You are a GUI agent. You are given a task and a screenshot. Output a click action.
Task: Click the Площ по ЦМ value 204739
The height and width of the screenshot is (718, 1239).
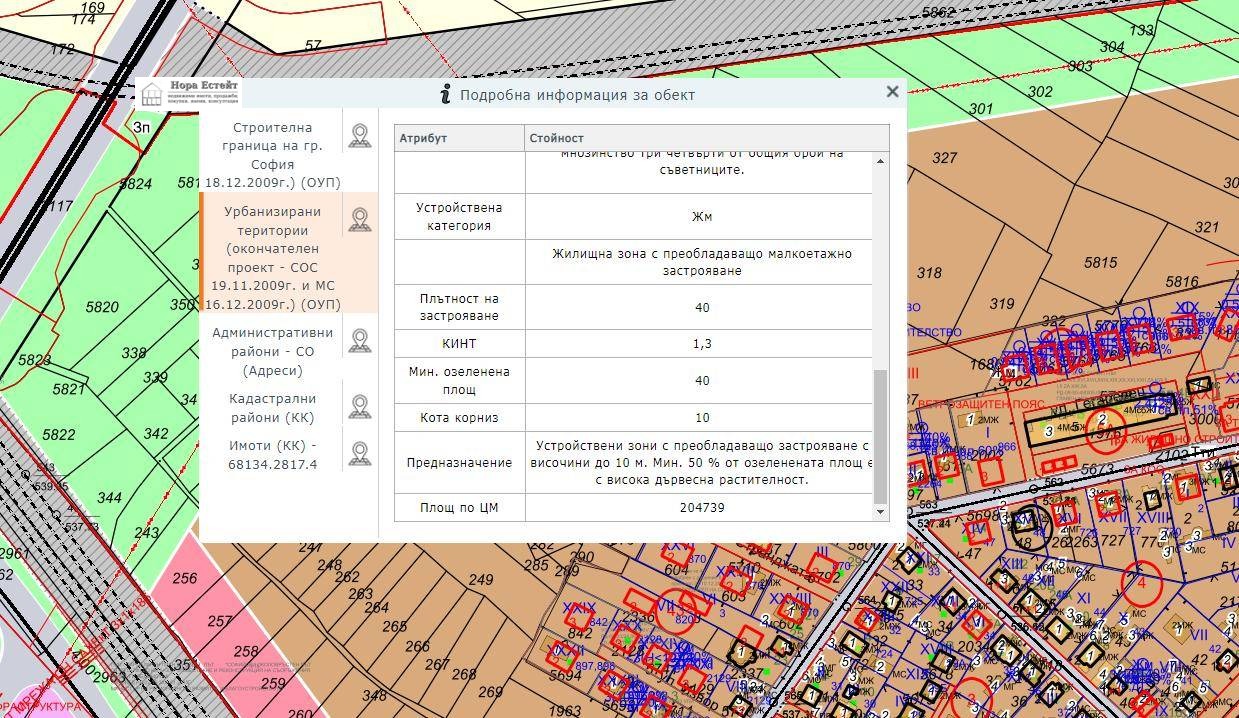pos(701,508)
